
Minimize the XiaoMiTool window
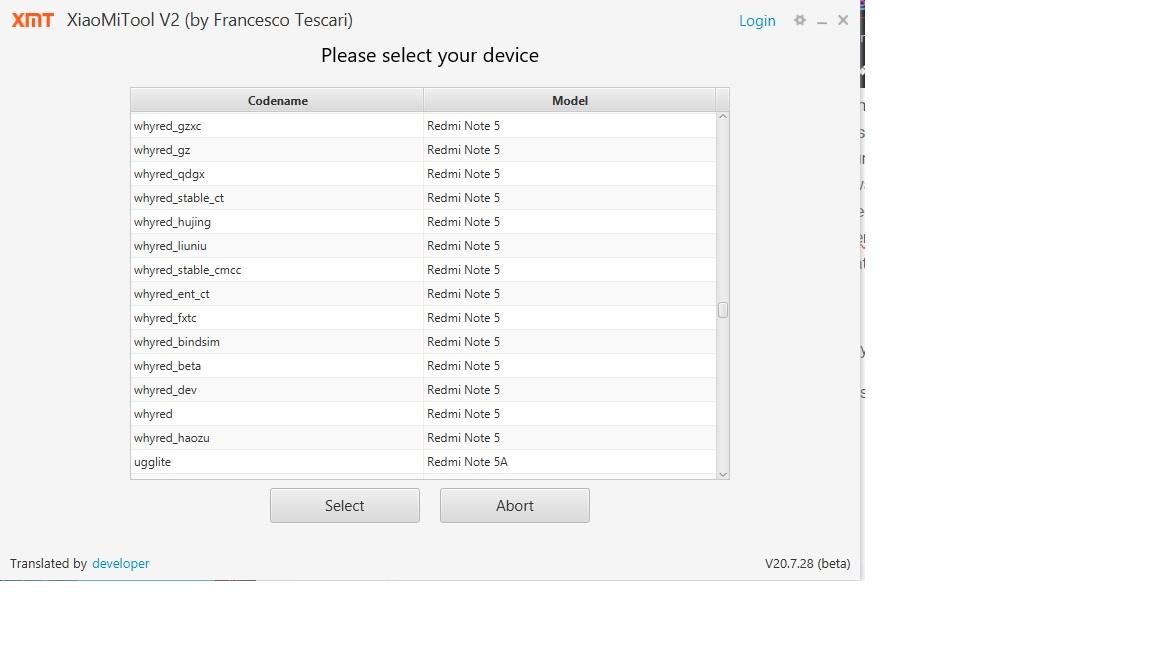click(x=822, y=21)
